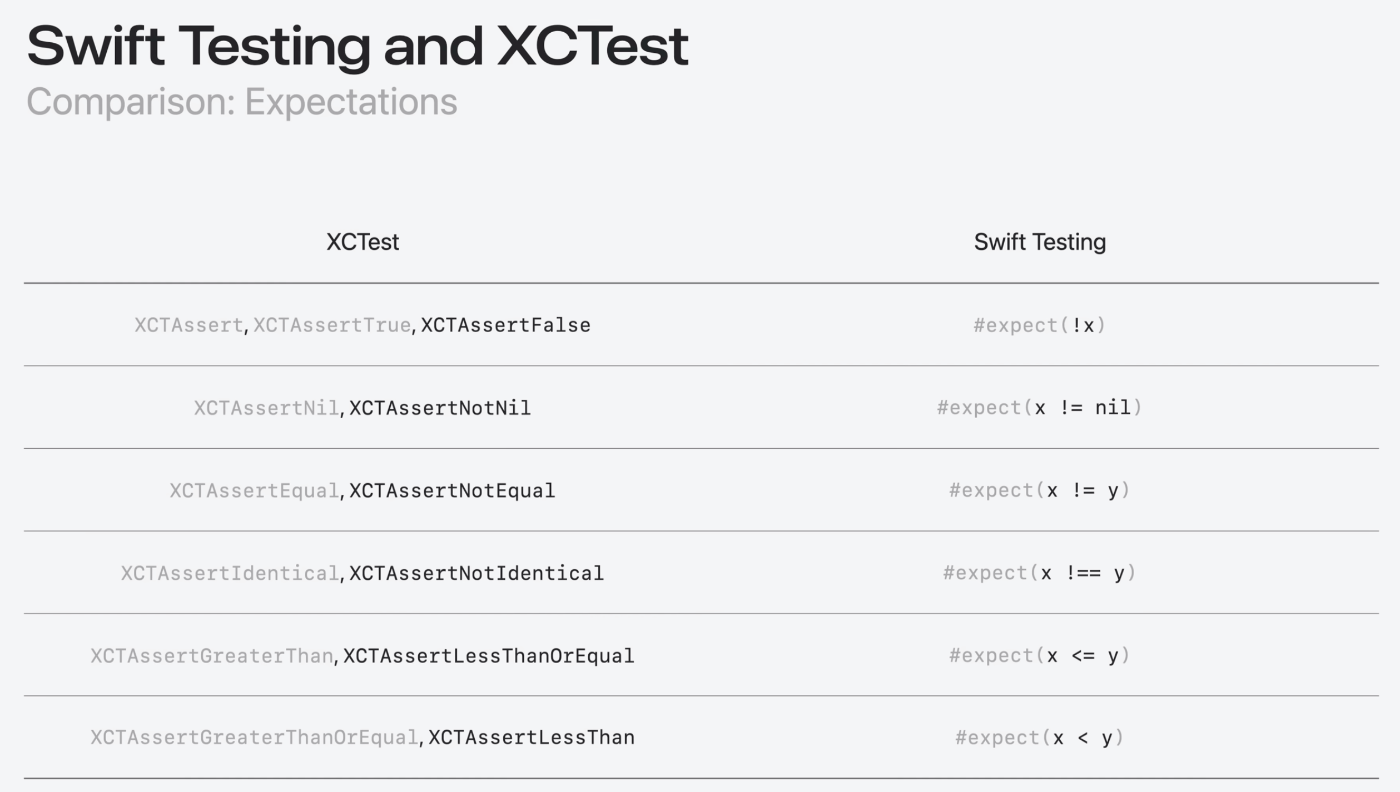Viewport: 1400px width, 792px height.
Task: Click the #expect(!x) code cell
Action: [x=1040, y=325]
